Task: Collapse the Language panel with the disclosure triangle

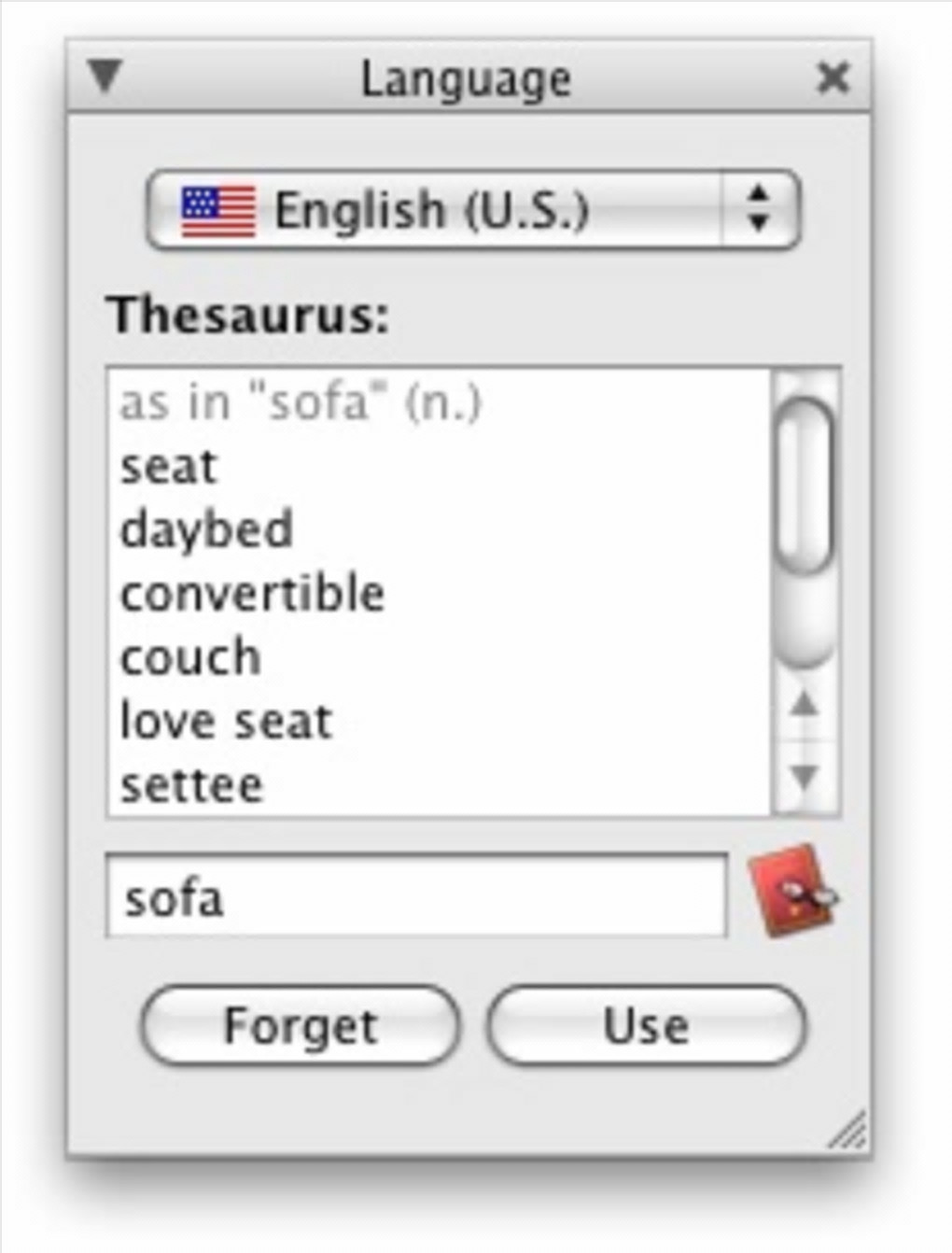Action: (105, 77)
